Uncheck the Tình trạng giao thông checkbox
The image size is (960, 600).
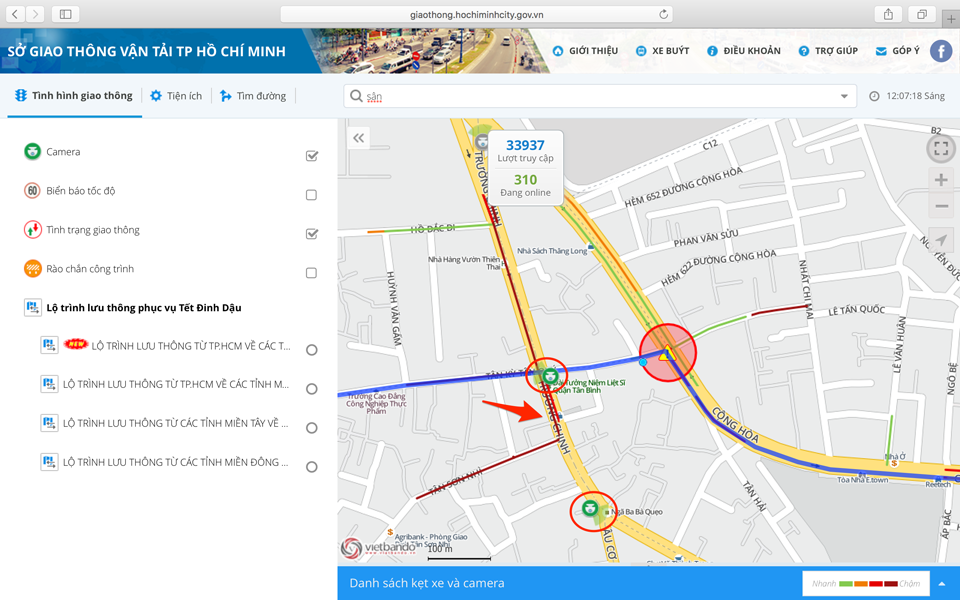click(x=312, y=233)
